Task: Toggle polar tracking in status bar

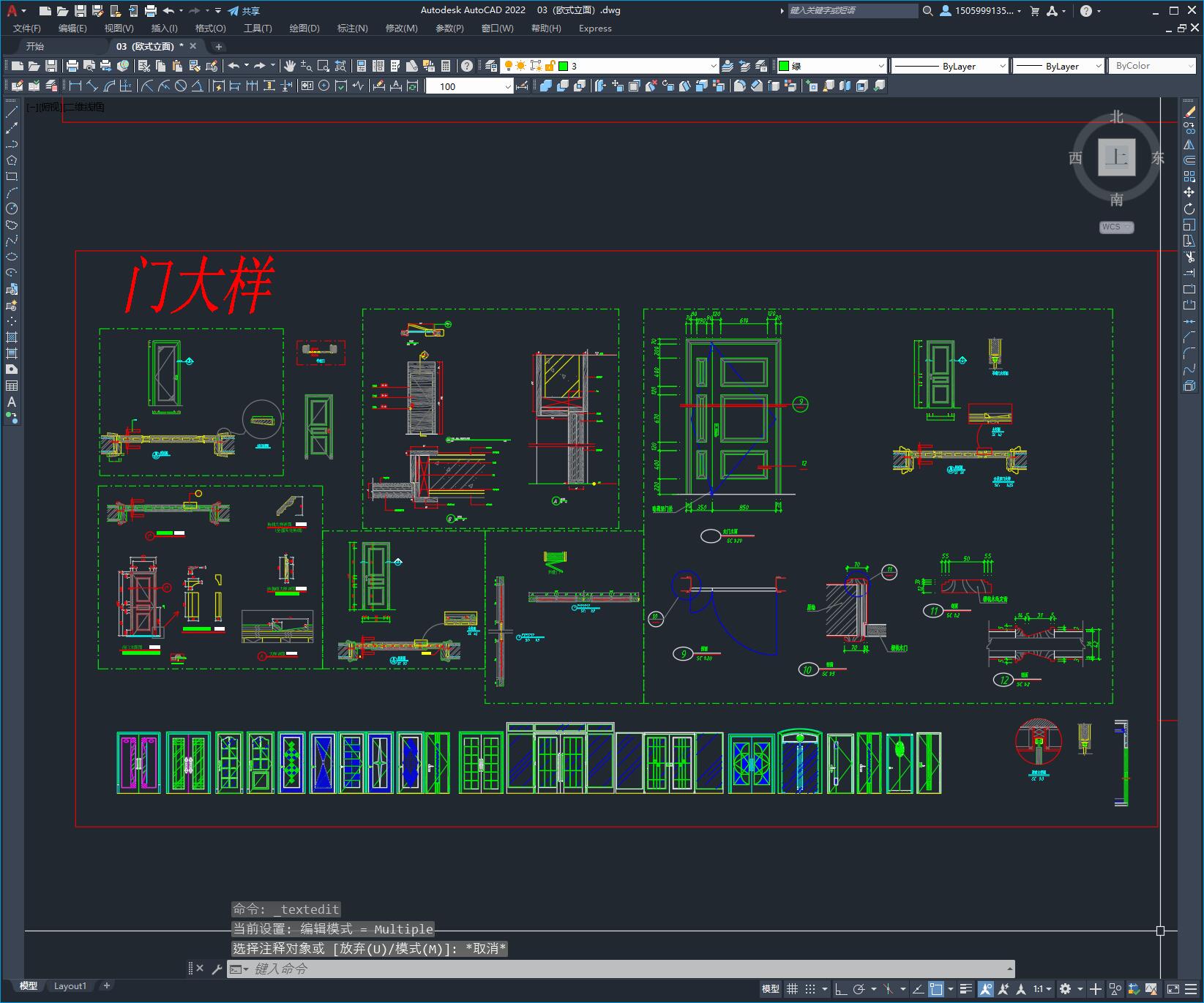Action: 859,989
